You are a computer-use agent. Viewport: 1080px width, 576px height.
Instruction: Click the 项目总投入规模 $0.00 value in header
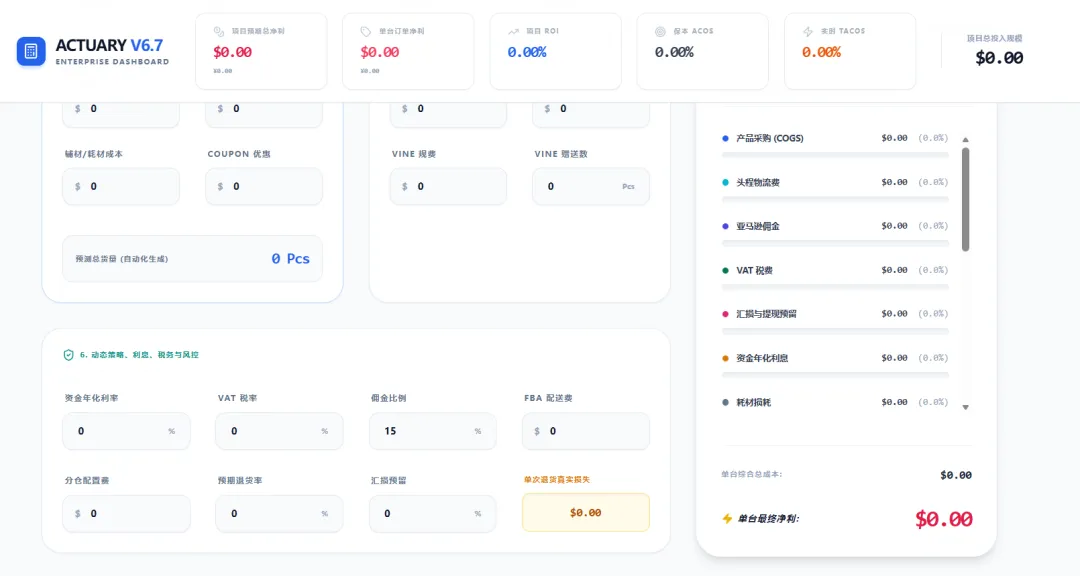[999, 58]
